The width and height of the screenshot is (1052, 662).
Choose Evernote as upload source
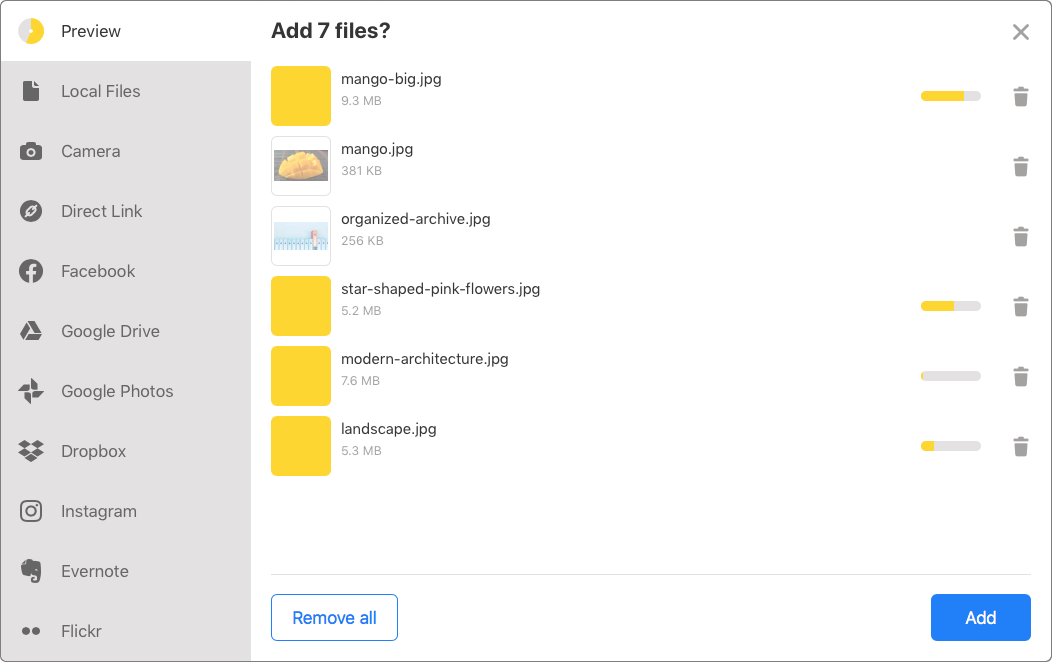tap(94, 571)
